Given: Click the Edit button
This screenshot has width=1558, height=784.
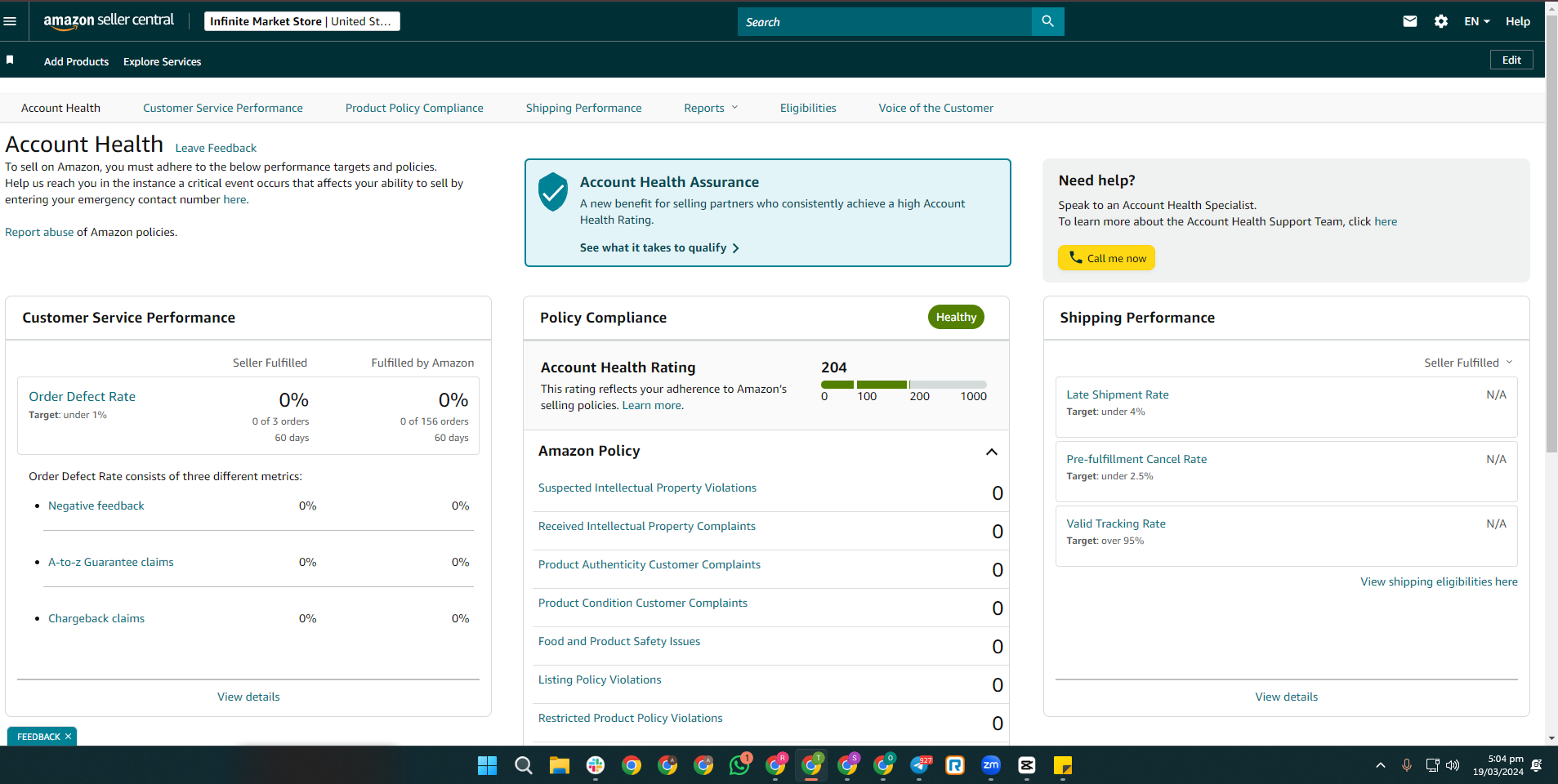Looking at the screenshot, I should tap(1511, 60).
